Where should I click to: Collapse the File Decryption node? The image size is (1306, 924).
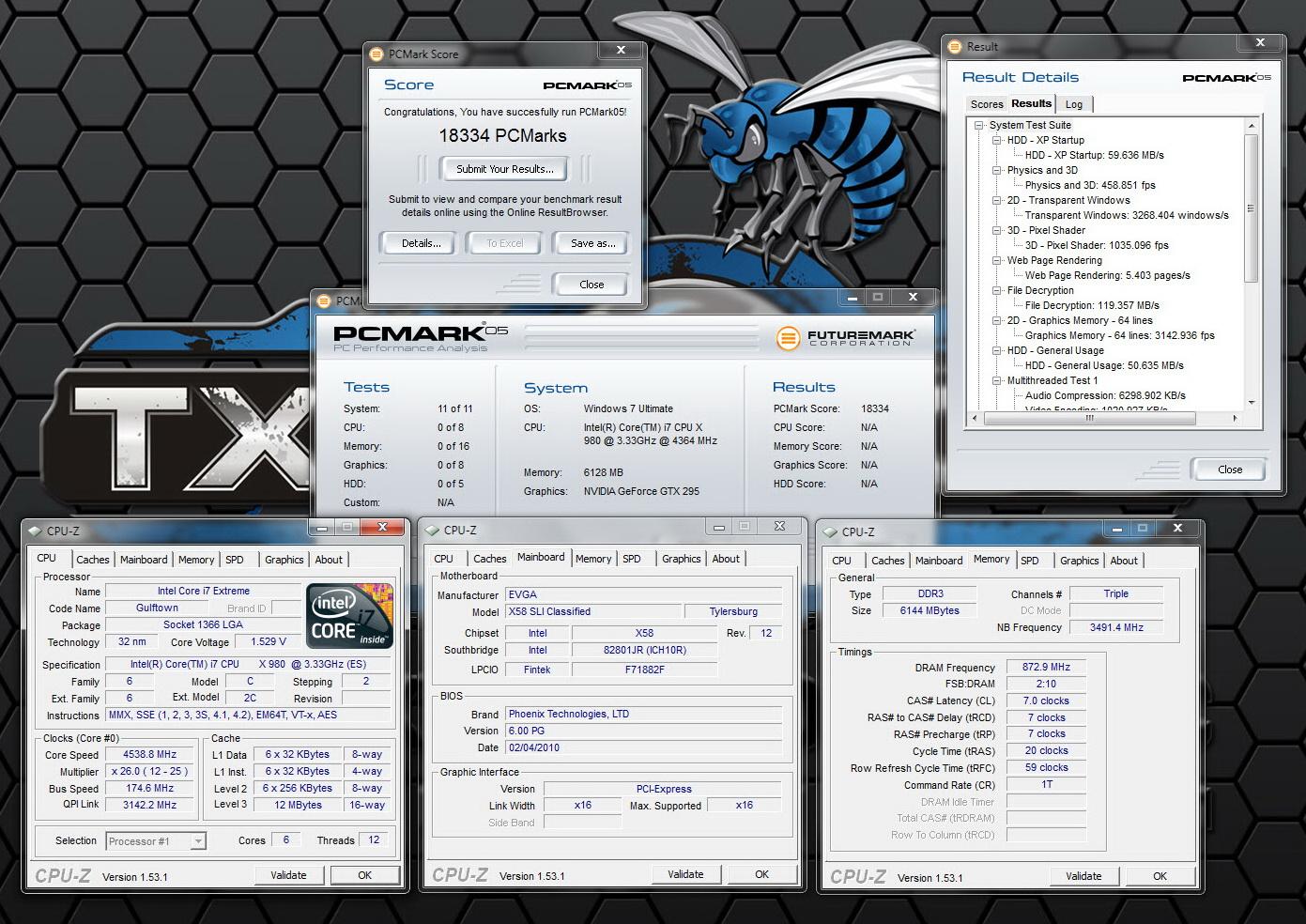tap(997, 290)
